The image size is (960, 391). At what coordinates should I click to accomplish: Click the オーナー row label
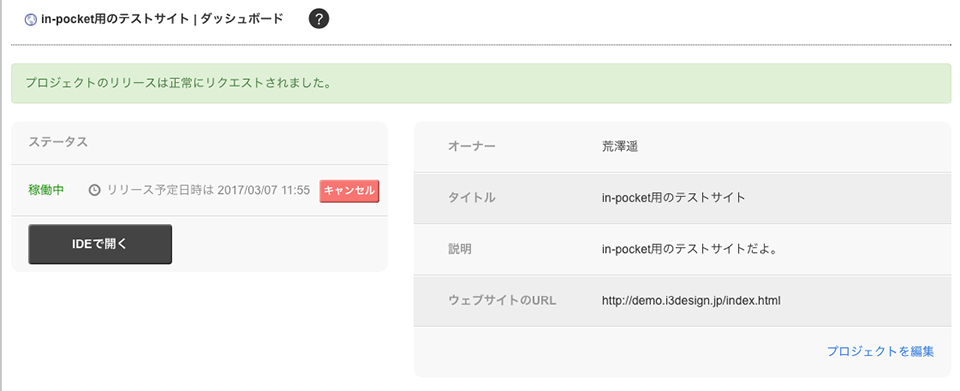pyautogui.click(x=471, y=146)
